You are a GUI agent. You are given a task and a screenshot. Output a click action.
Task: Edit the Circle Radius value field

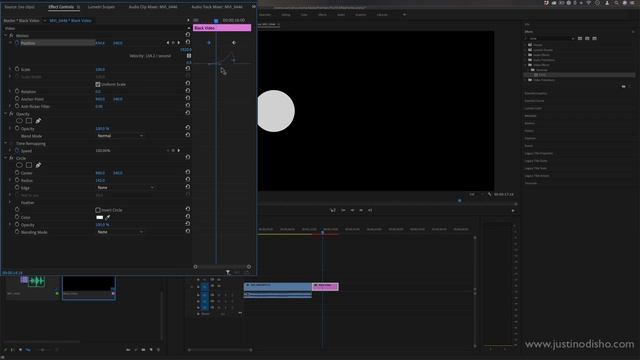pos(100,180)
